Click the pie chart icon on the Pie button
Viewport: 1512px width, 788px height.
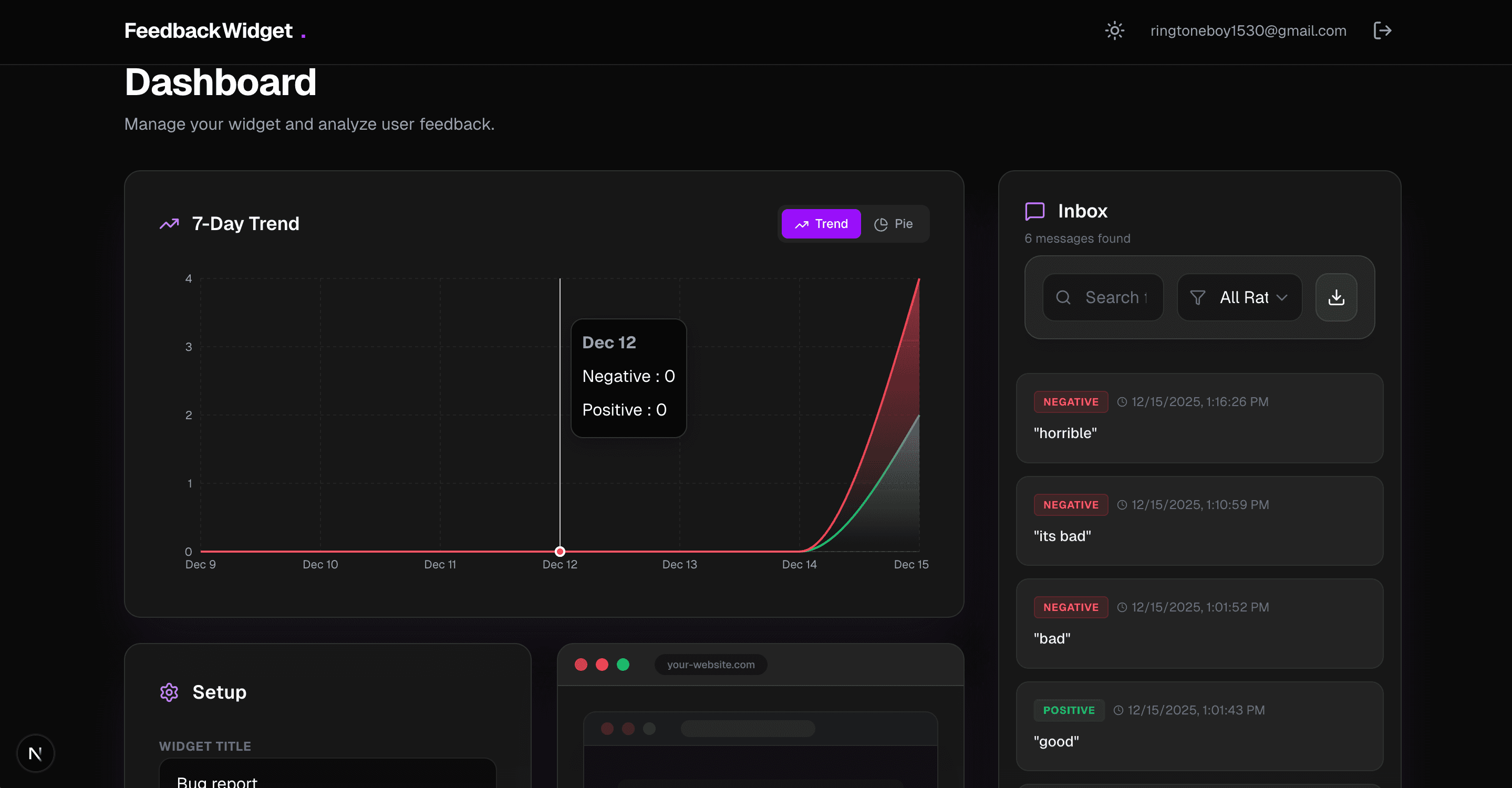tap(881, 224)
